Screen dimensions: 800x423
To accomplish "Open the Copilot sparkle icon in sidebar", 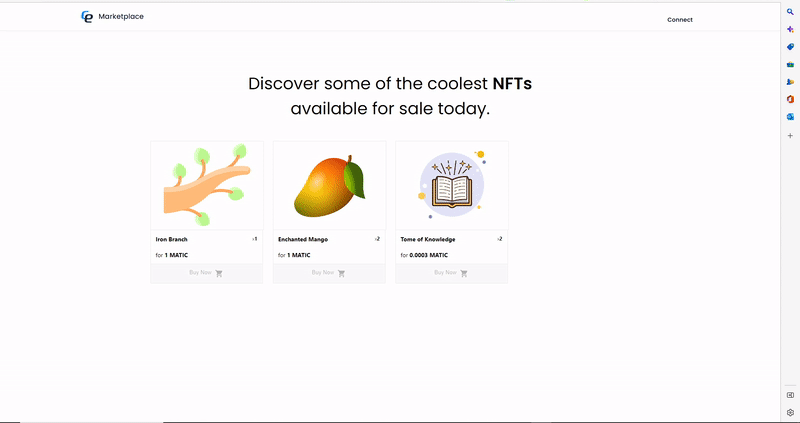I will pyautogui.click(x=790, y=29).
